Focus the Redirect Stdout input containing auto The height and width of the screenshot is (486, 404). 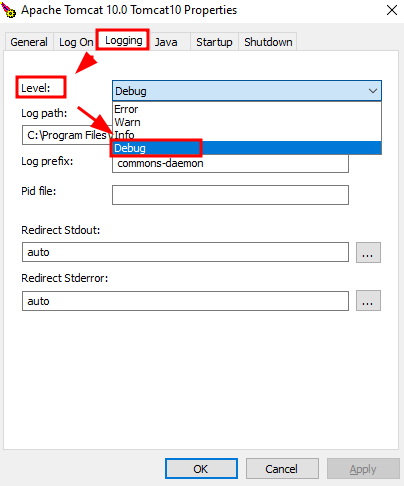(x=185, y=252)
